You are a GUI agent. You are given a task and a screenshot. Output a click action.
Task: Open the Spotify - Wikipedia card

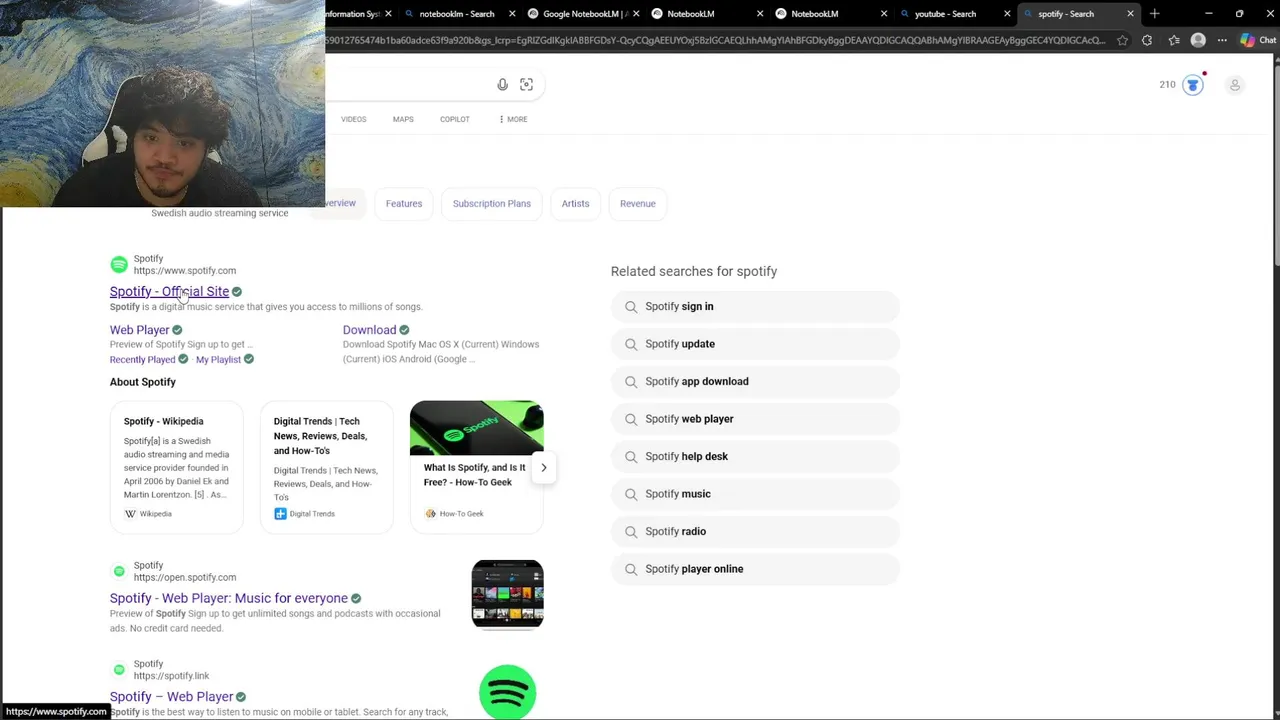pos(176,467)
